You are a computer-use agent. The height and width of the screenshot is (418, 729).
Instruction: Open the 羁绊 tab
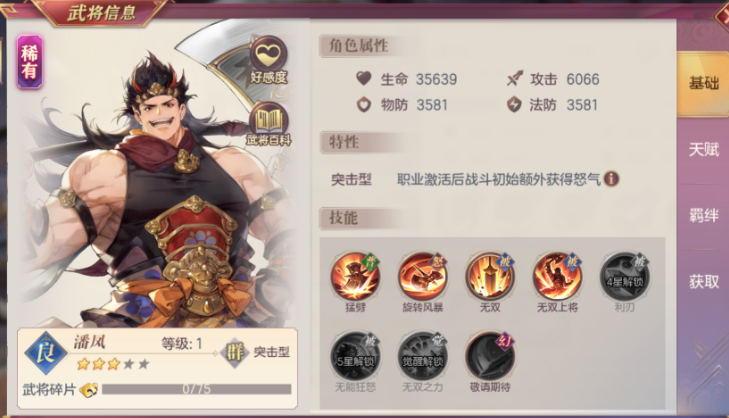703,215
